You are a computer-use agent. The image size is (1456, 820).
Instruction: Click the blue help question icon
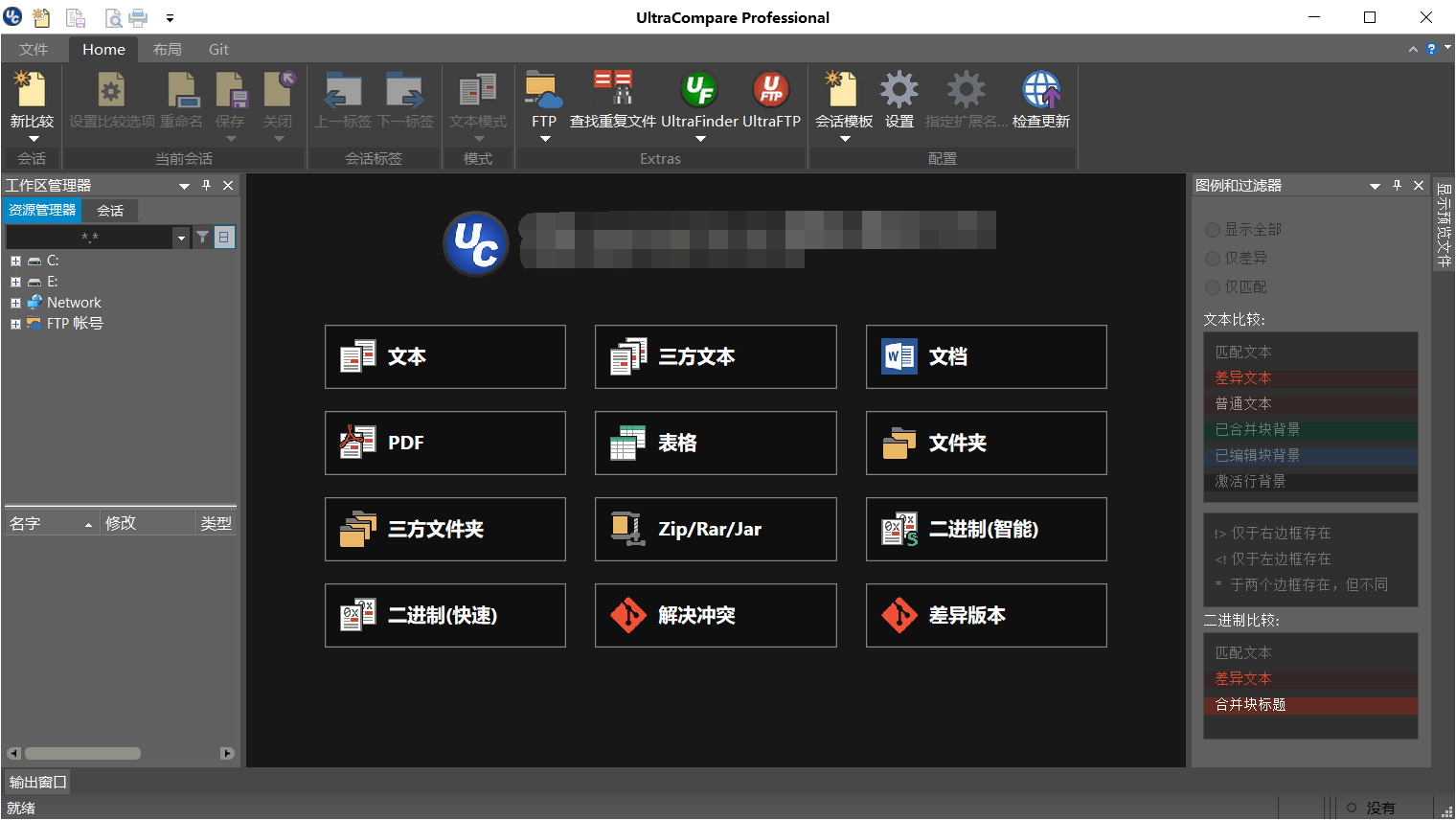pyautogui.click(x=1431, y=49)
